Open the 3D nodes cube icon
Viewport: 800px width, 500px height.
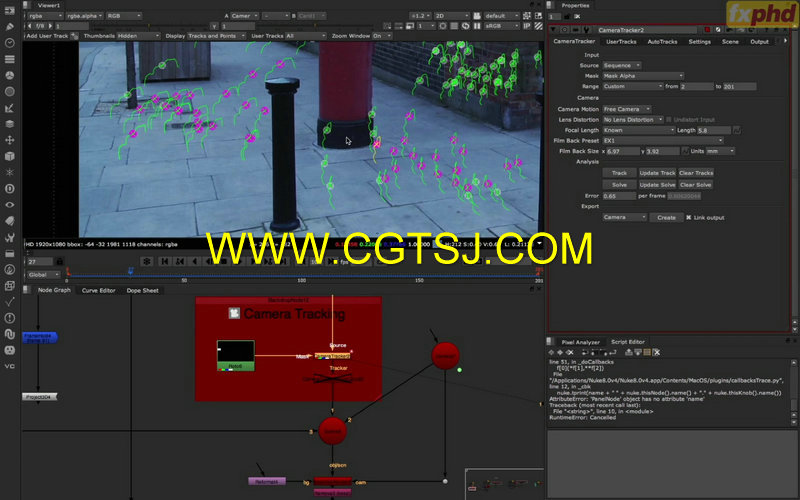[9, 156]
